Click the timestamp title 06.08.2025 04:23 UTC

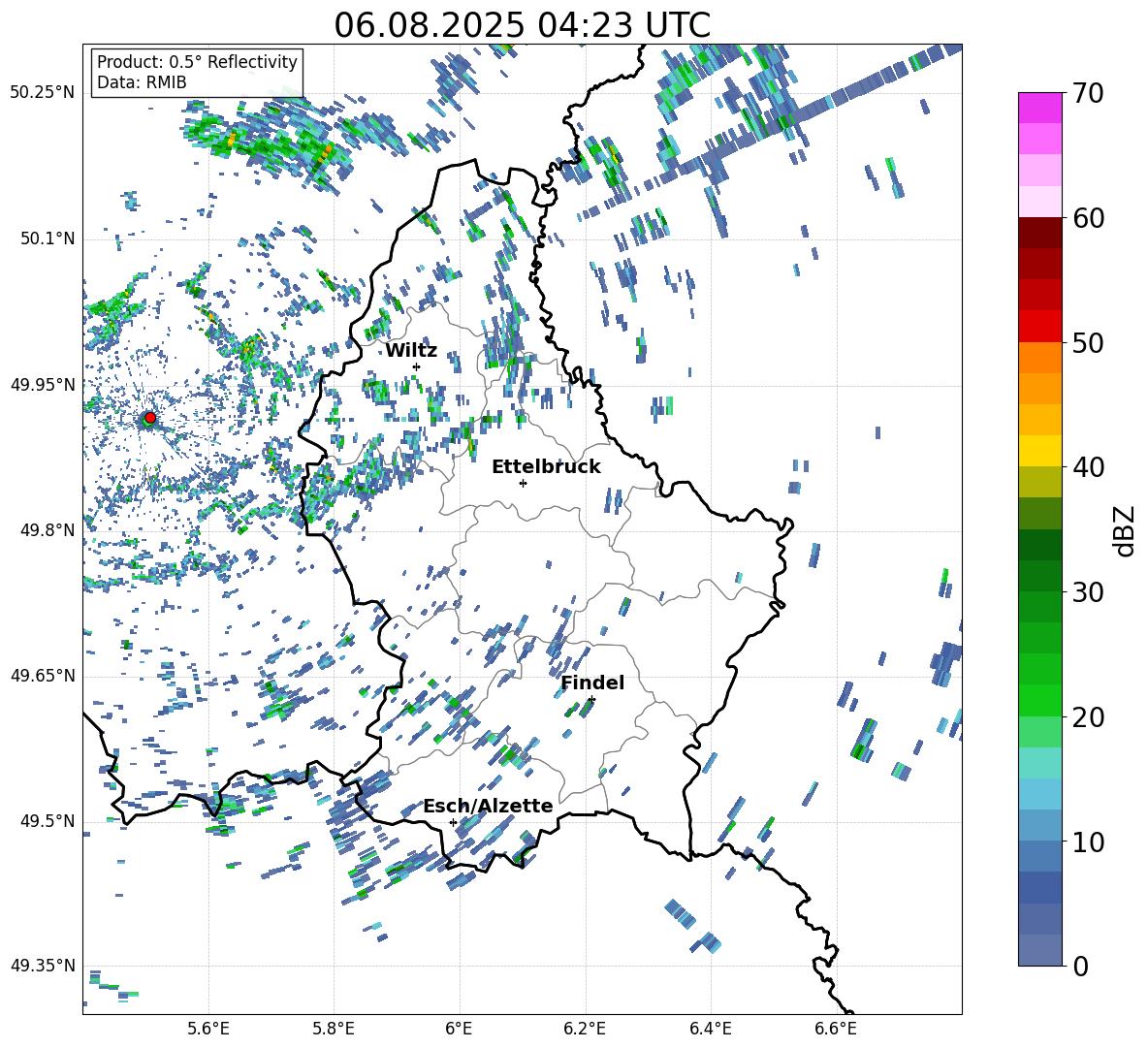(x=522, y=25)
